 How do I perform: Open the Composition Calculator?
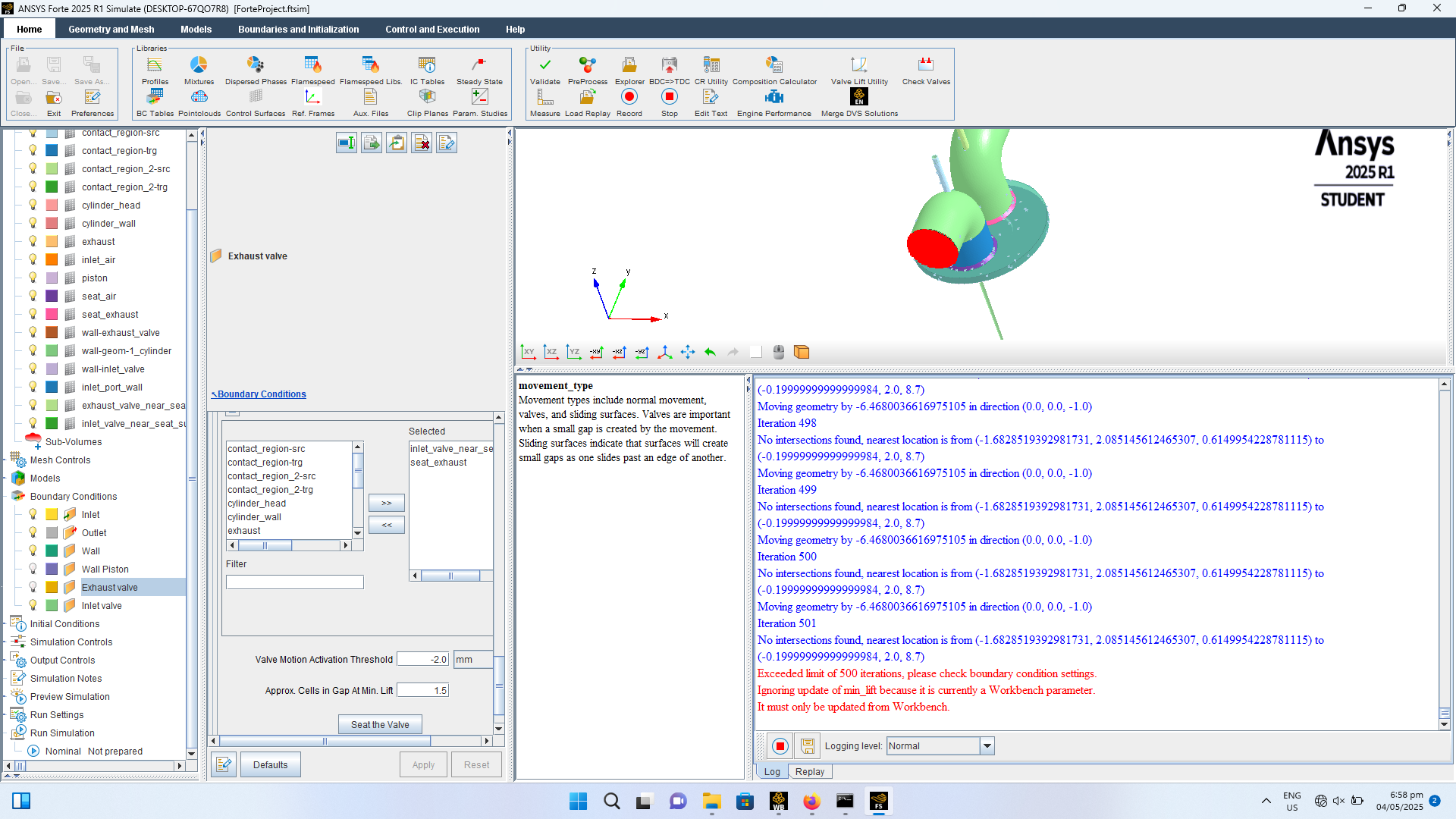click(774, 70)
